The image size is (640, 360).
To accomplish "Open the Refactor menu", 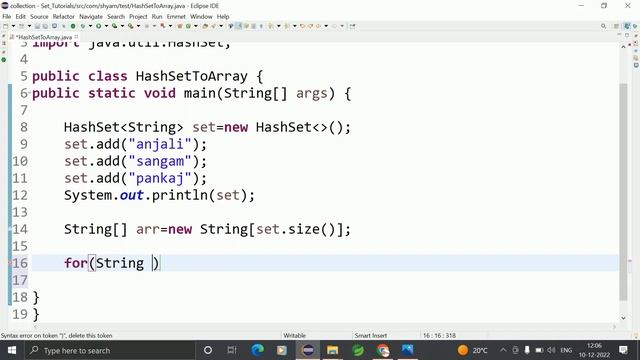I will [x=64, y=17].
